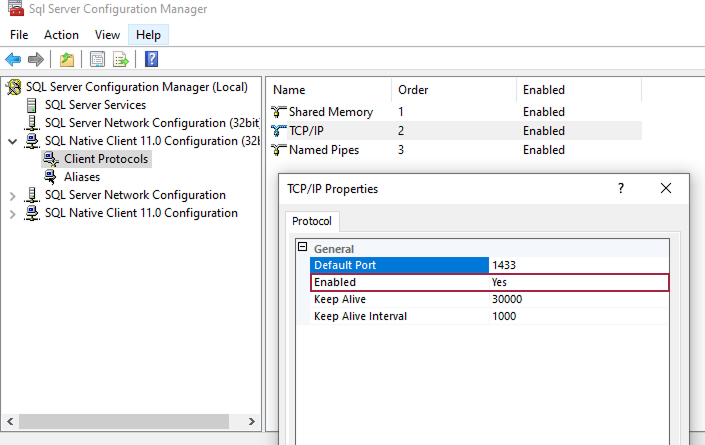Click the Up one level folder icon
This screenshot has width=705, height=445.
coord(66,59)
